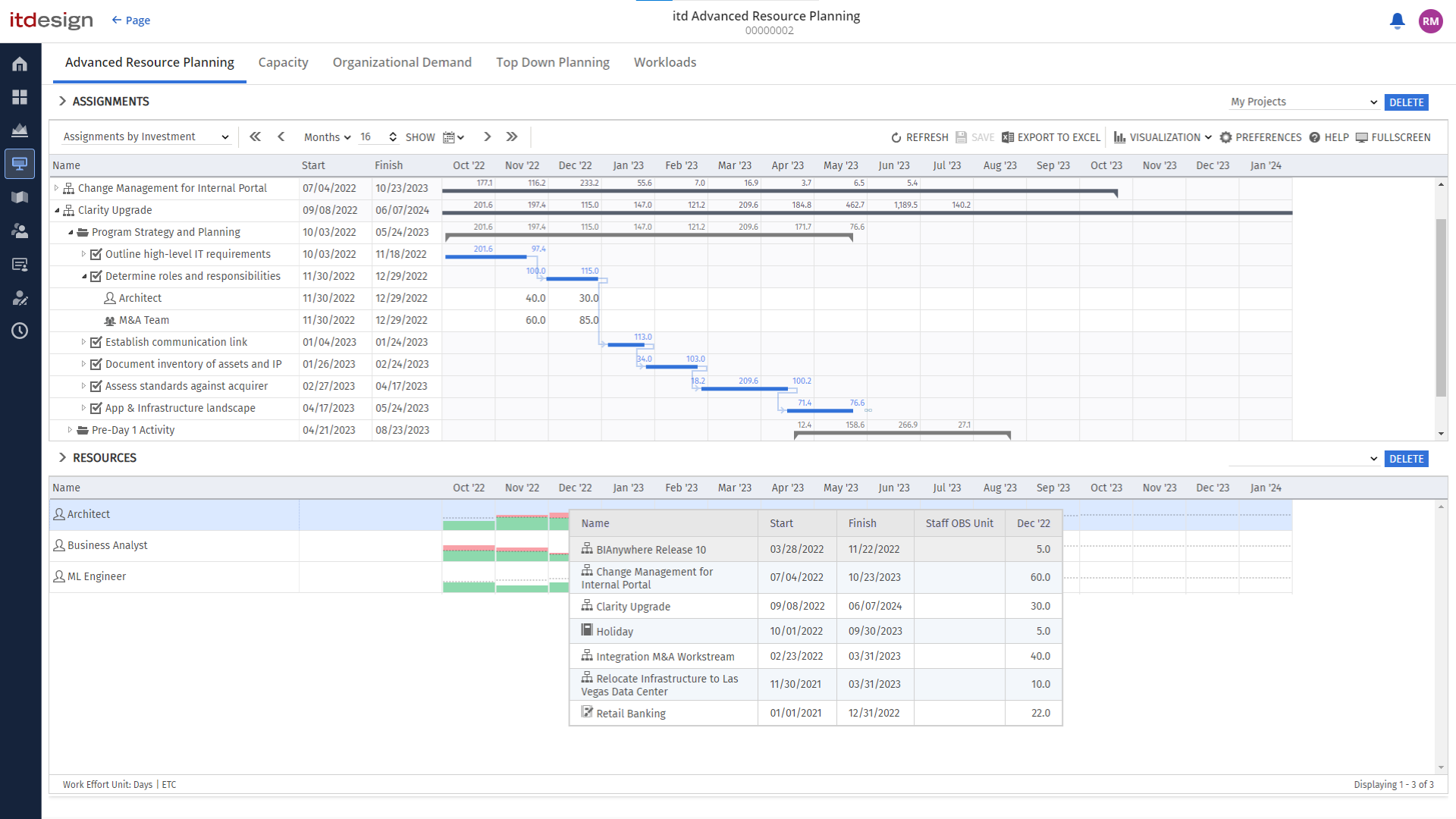This screenshot has height=819, width=1456.
Task: Click the Outline high-level IT requirements Gantt bar
Action: [x=486, y=257]
